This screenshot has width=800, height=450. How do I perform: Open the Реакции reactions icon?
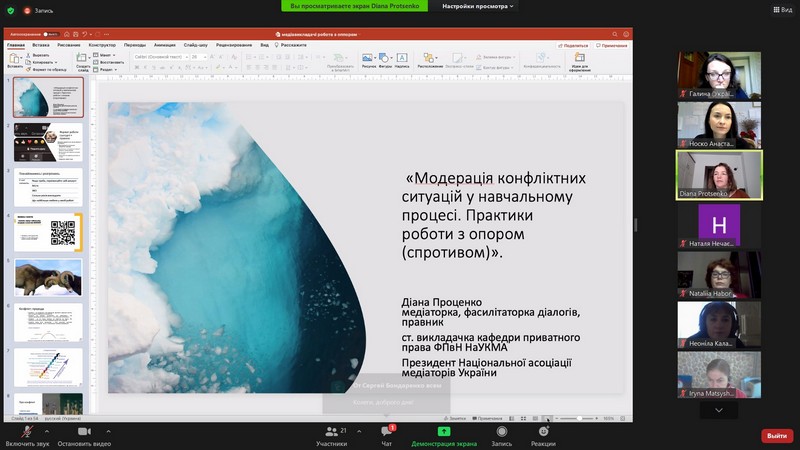pyautogui.click(x=543, y=431)
